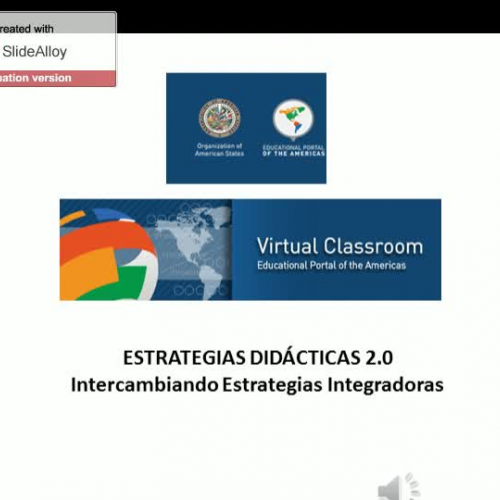Screen dimensions: 500x500
Task: Click the 'Virtual Classroom' heading text
Action: tap(340, 246)
